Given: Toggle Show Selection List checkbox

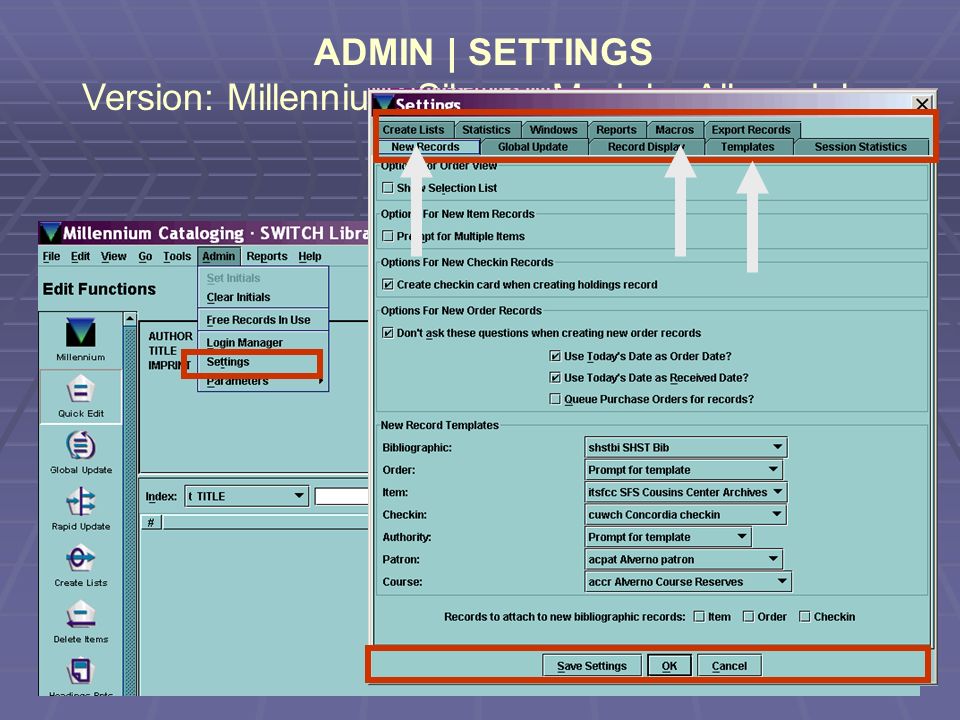Looking at the screenshot, I should pyautogui.click(x=388, y=188).
